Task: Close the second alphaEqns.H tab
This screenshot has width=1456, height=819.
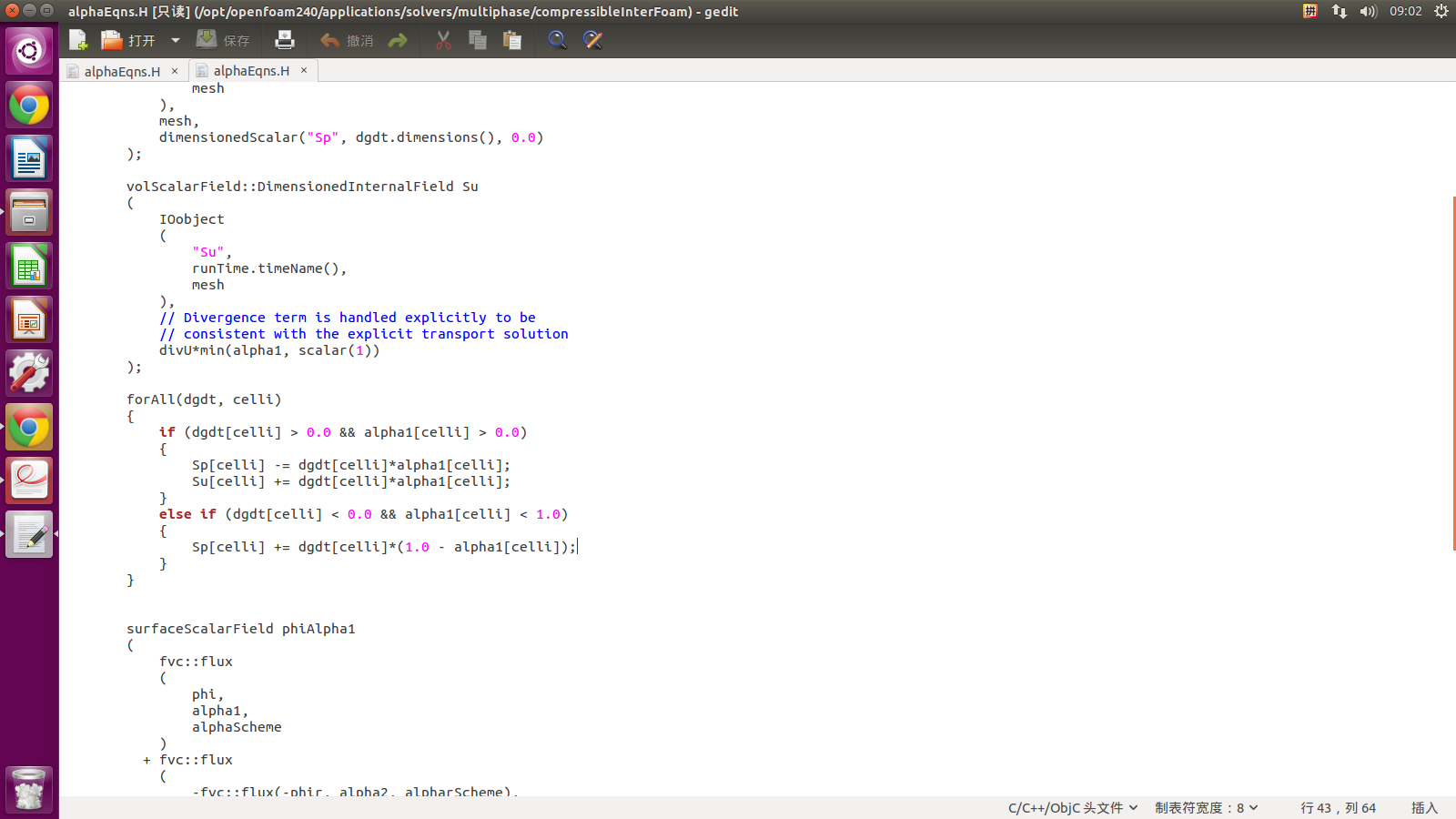Action: click(304, 70)
